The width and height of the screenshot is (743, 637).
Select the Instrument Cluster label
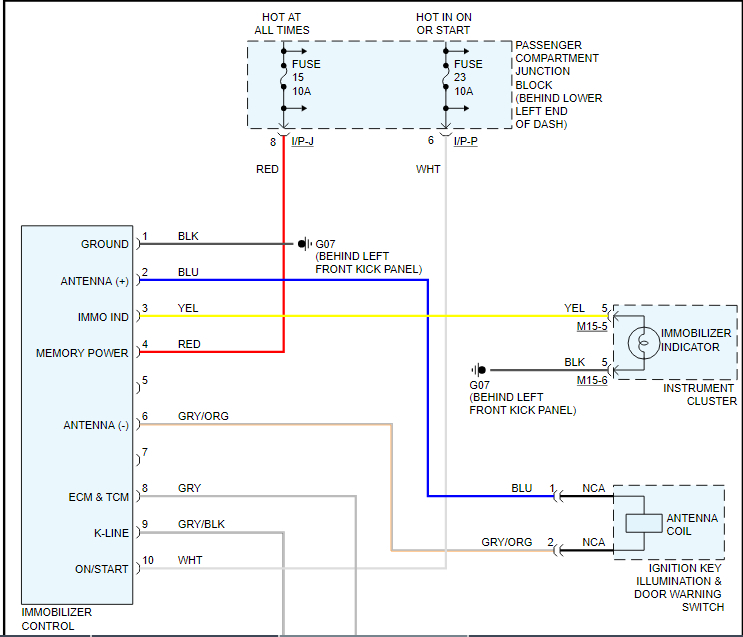(x=700, y=394)
